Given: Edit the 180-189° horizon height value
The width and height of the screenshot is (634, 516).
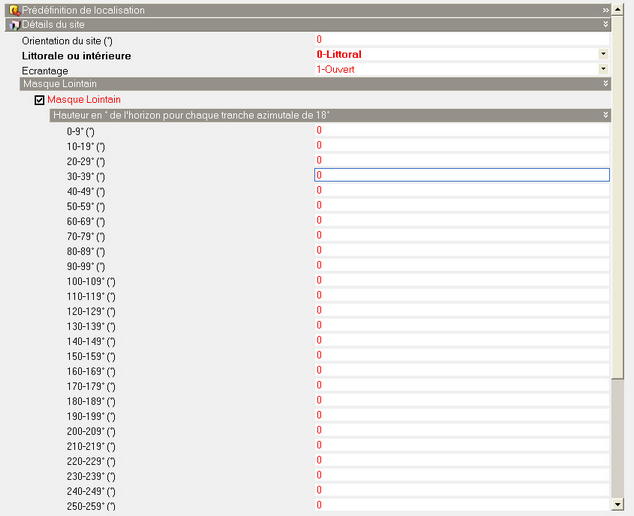Looking at the screenshot, I should point(460,400).
